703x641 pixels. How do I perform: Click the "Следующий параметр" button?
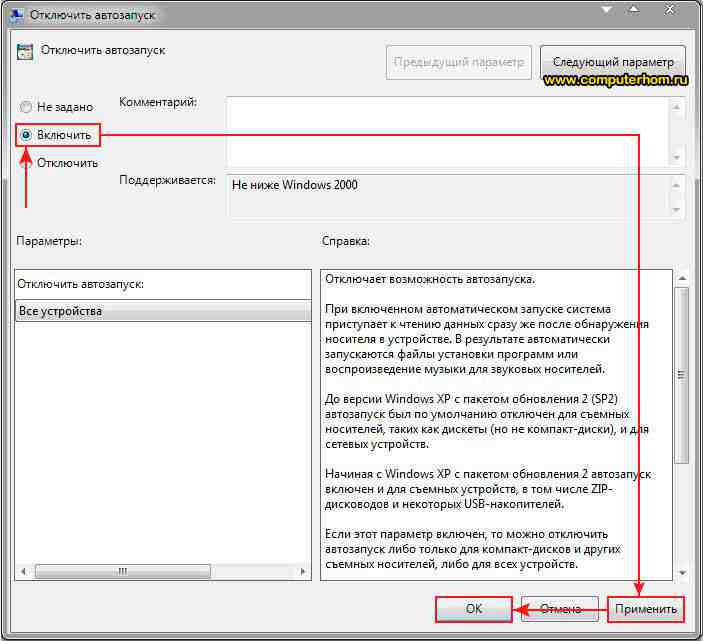(613, 62)
